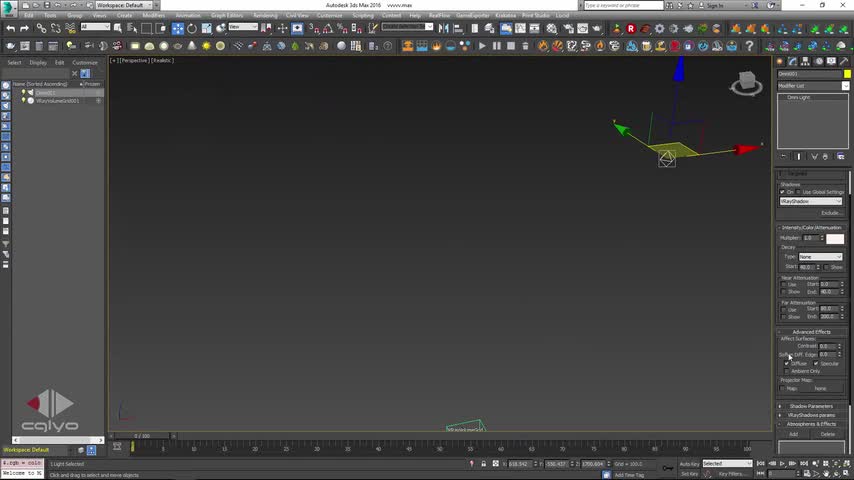Open the Decay Type dropdown
854x480 pixels.
click(820, 257)
